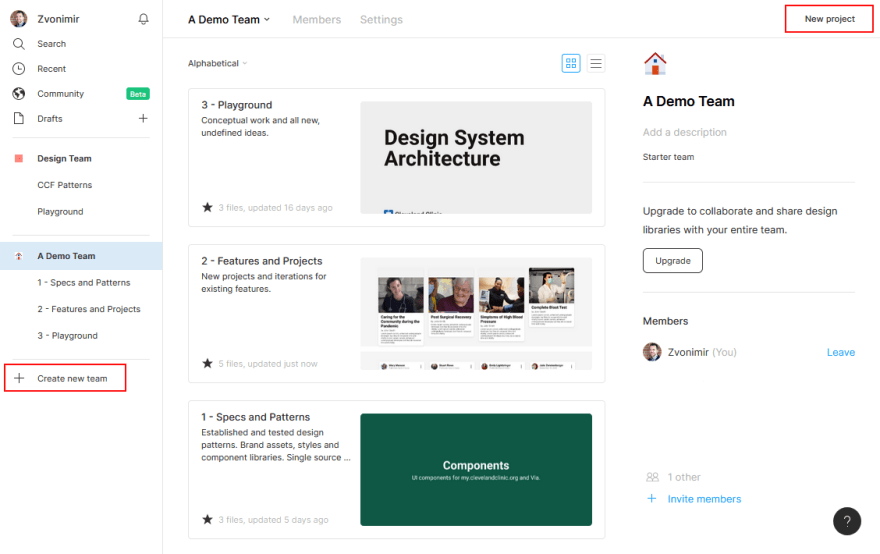Click the Design Team red square icon
This screenshot has width=880, height=554.
19,158
